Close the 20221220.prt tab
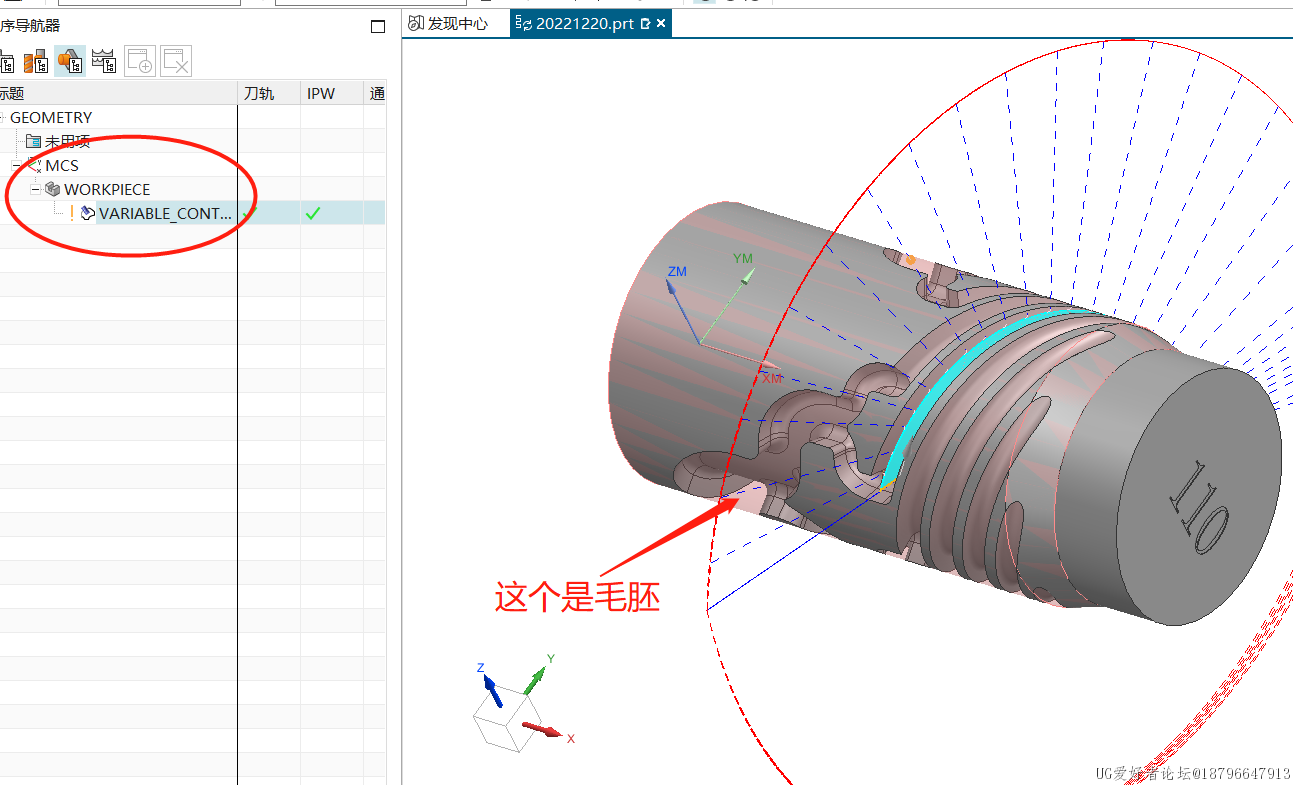 click(x=661, y=24)
